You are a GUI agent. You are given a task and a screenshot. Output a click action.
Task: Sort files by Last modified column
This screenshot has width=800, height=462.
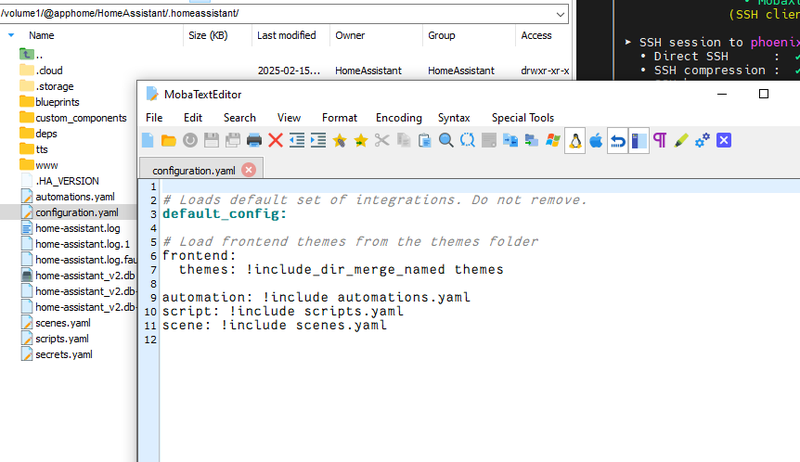(286, 35)
